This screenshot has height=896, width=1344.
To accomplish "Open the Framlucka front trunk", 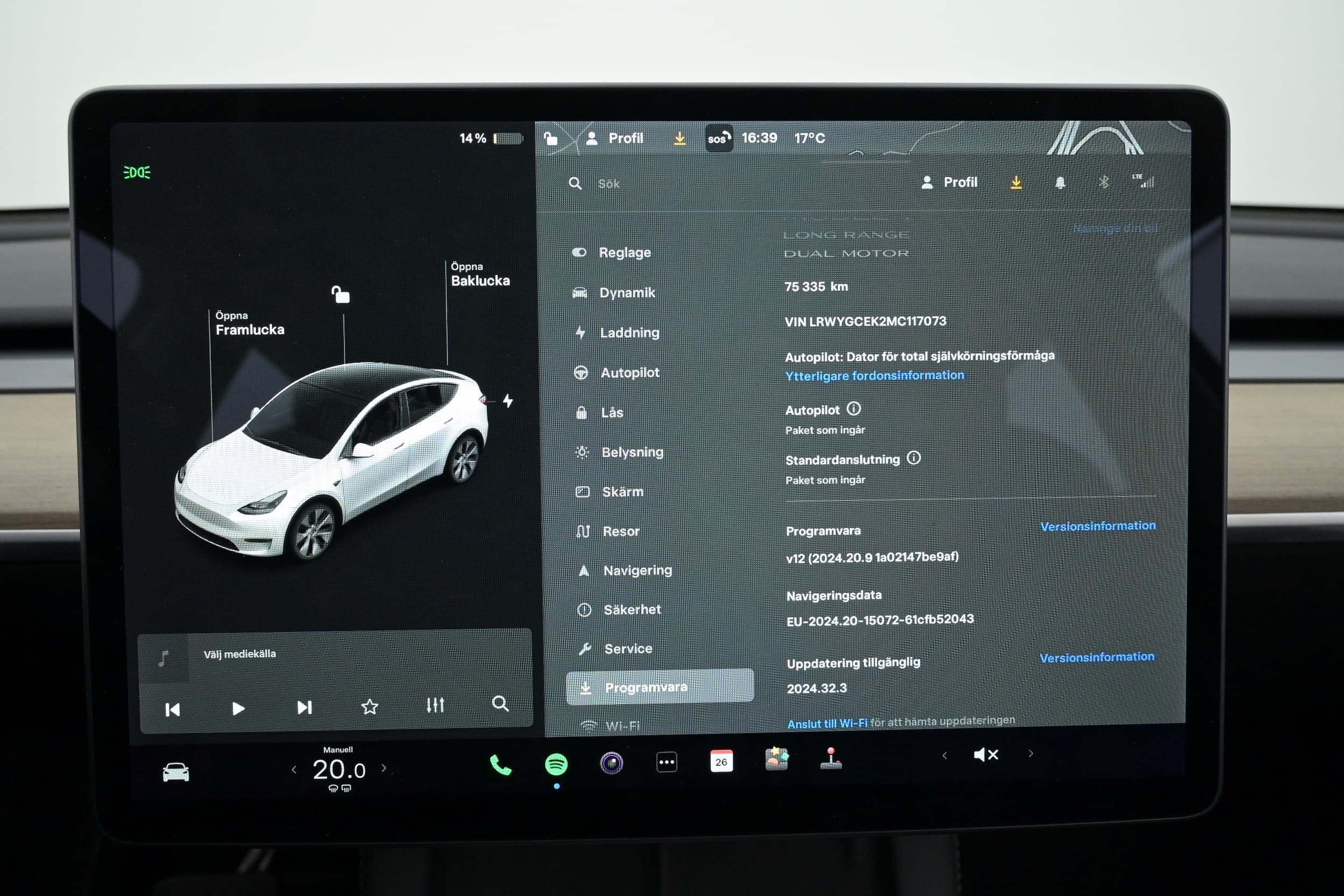I will 249,324.
